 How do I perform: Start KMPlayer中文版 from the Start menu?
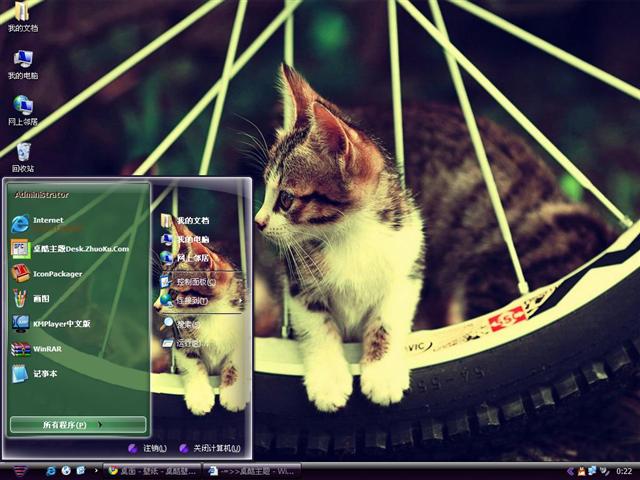[51, 324]
